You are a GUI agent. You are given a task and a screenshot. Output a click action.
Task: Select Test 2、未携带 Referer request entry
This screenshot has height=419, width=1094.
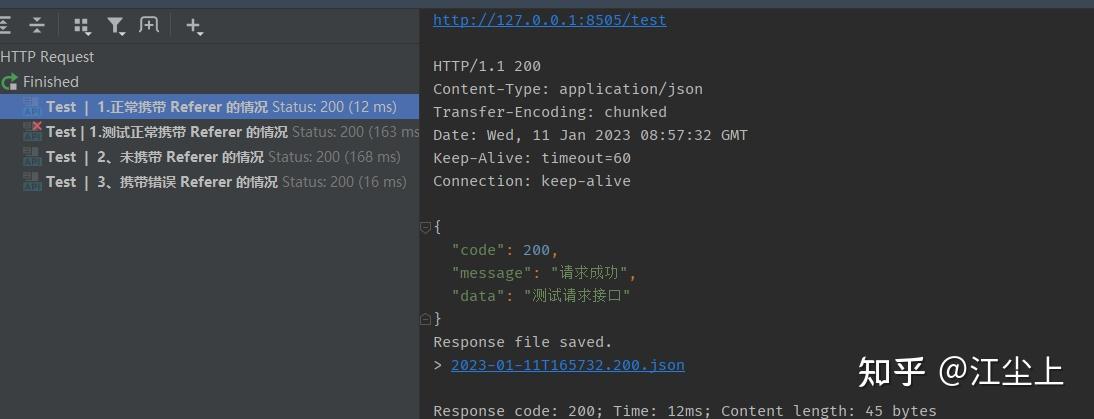209,157
